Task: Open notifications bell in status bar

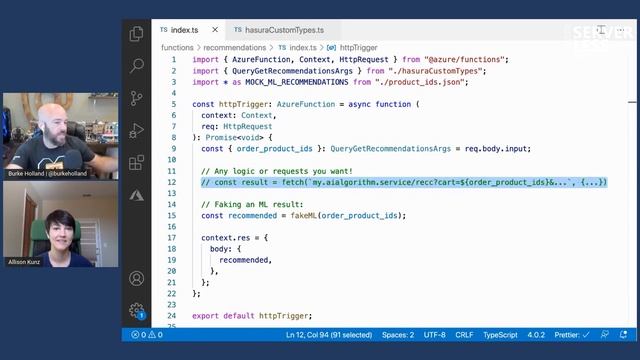Action: 623,335
